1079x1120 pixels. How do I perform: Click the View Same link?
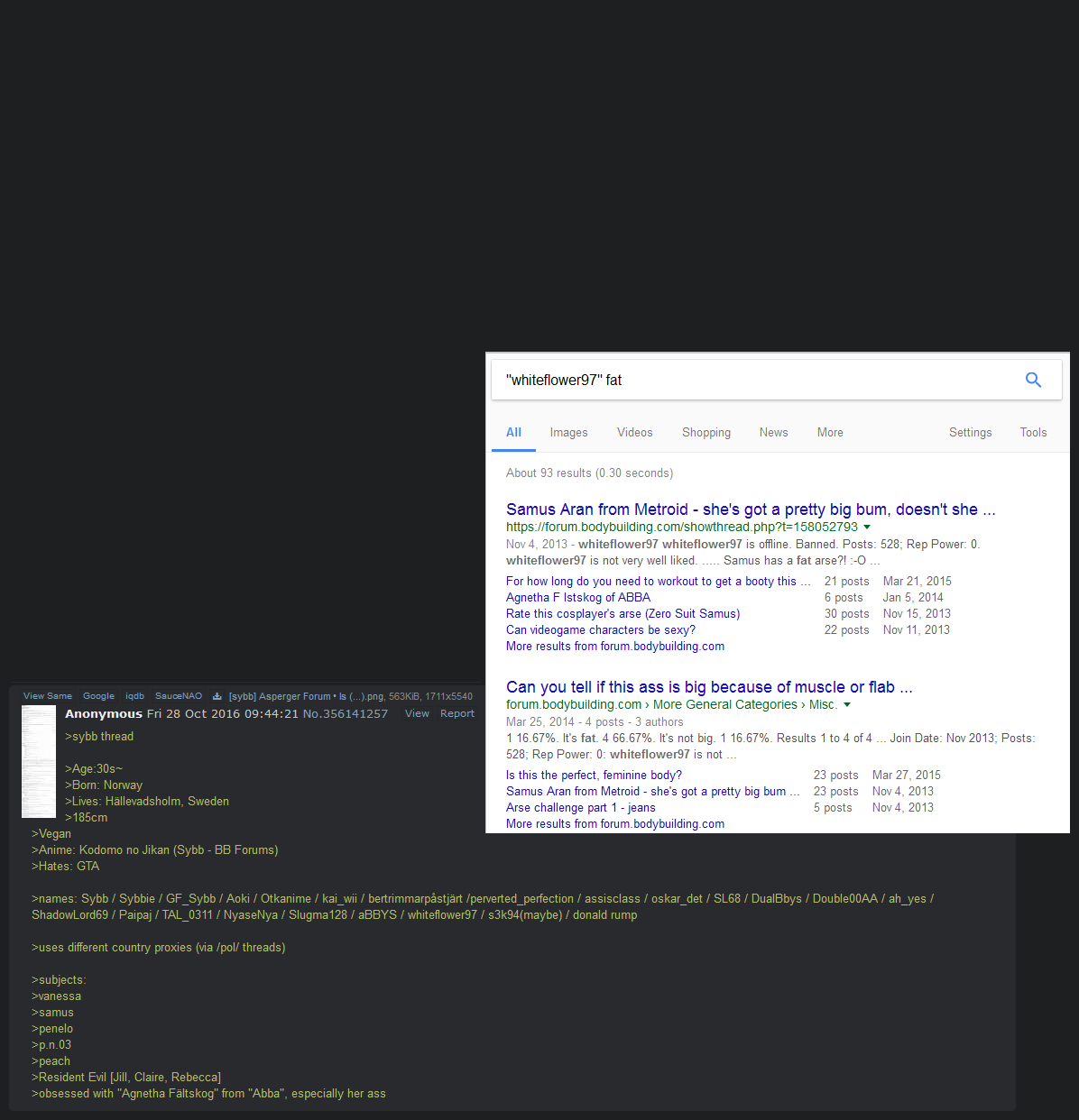(x=48, y=696)
